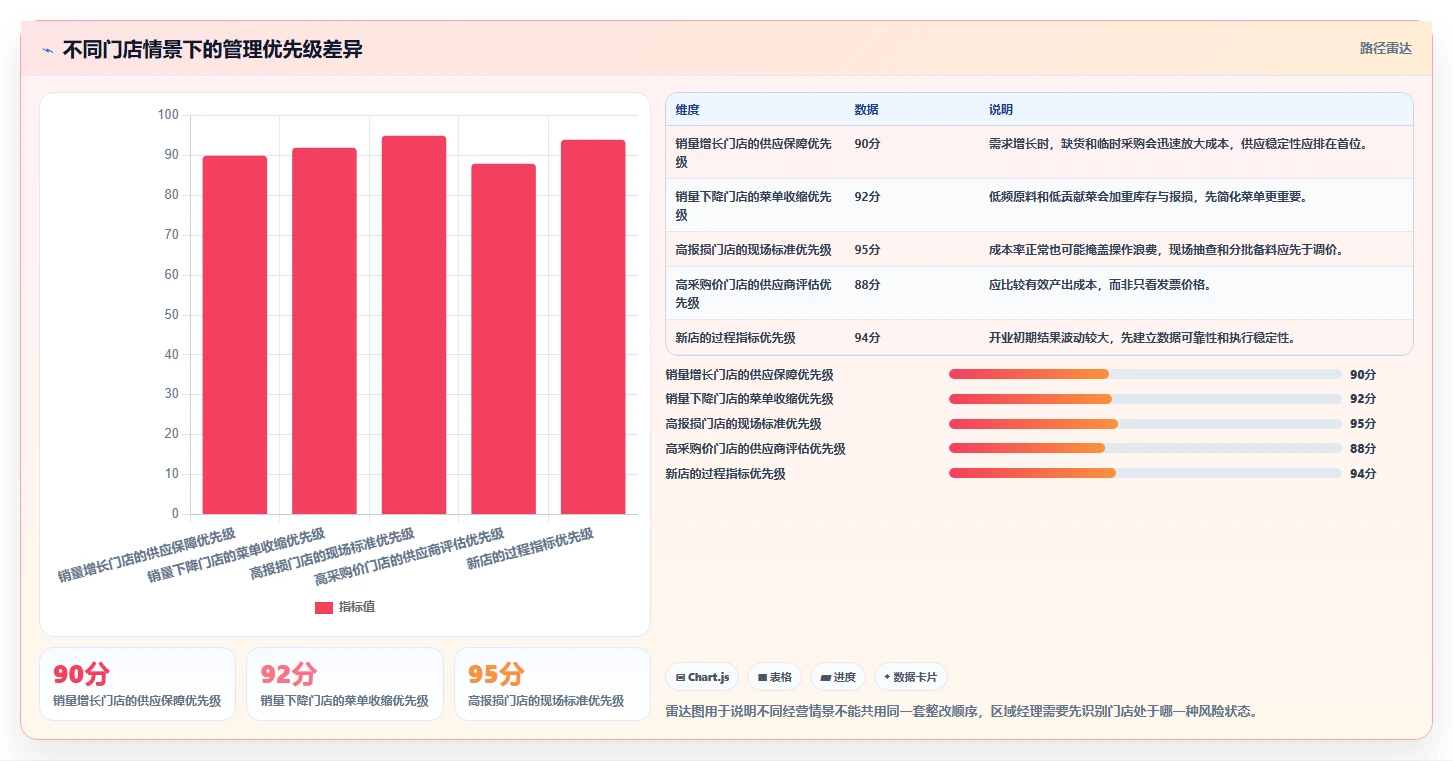This screenshot has height=761, width=1453.
Task: Click the lightning icon beside the panel title
Action: point(47,49)
